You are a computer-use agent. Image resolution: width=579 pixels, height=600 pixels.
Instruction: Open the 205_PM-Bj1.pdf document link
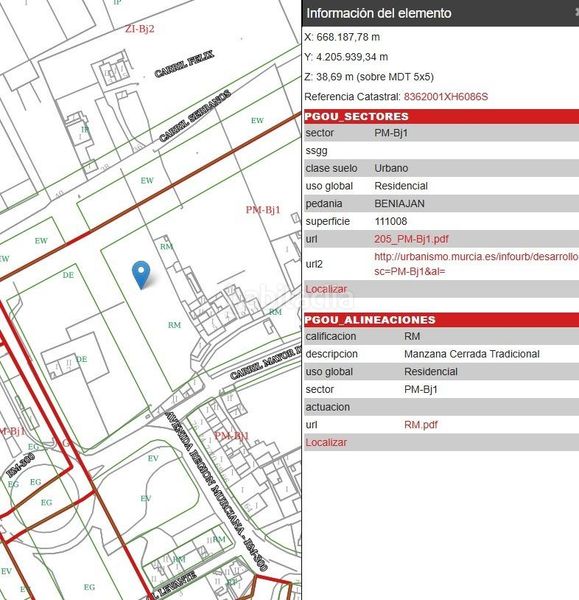[411, 239]
